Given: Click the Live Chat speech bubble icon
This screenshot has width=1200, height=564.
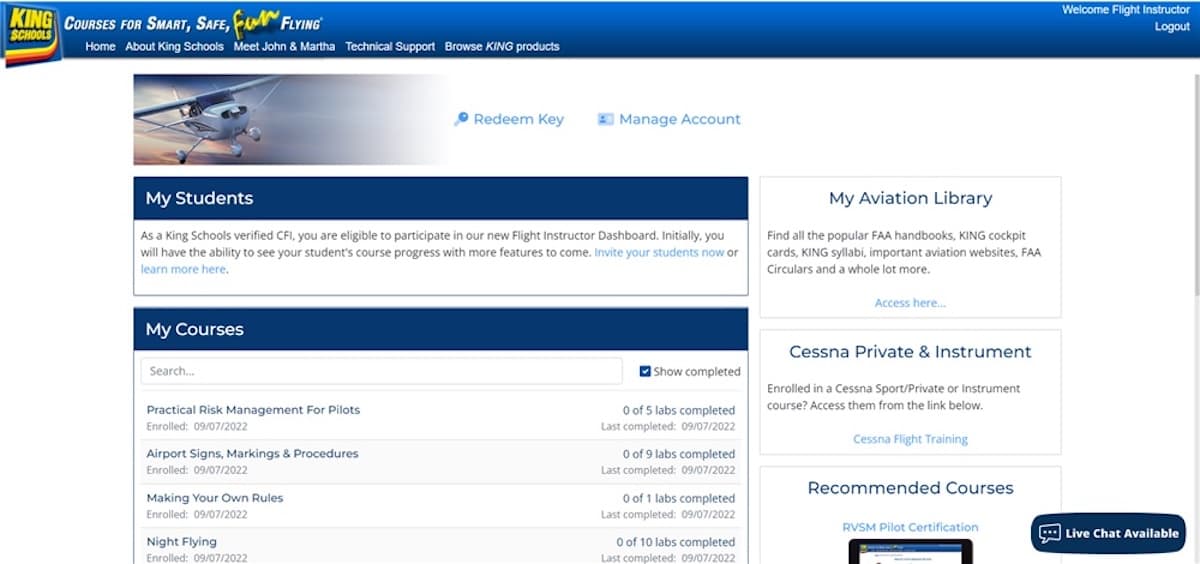Looking at the screenshot, I should point(1049,533).
